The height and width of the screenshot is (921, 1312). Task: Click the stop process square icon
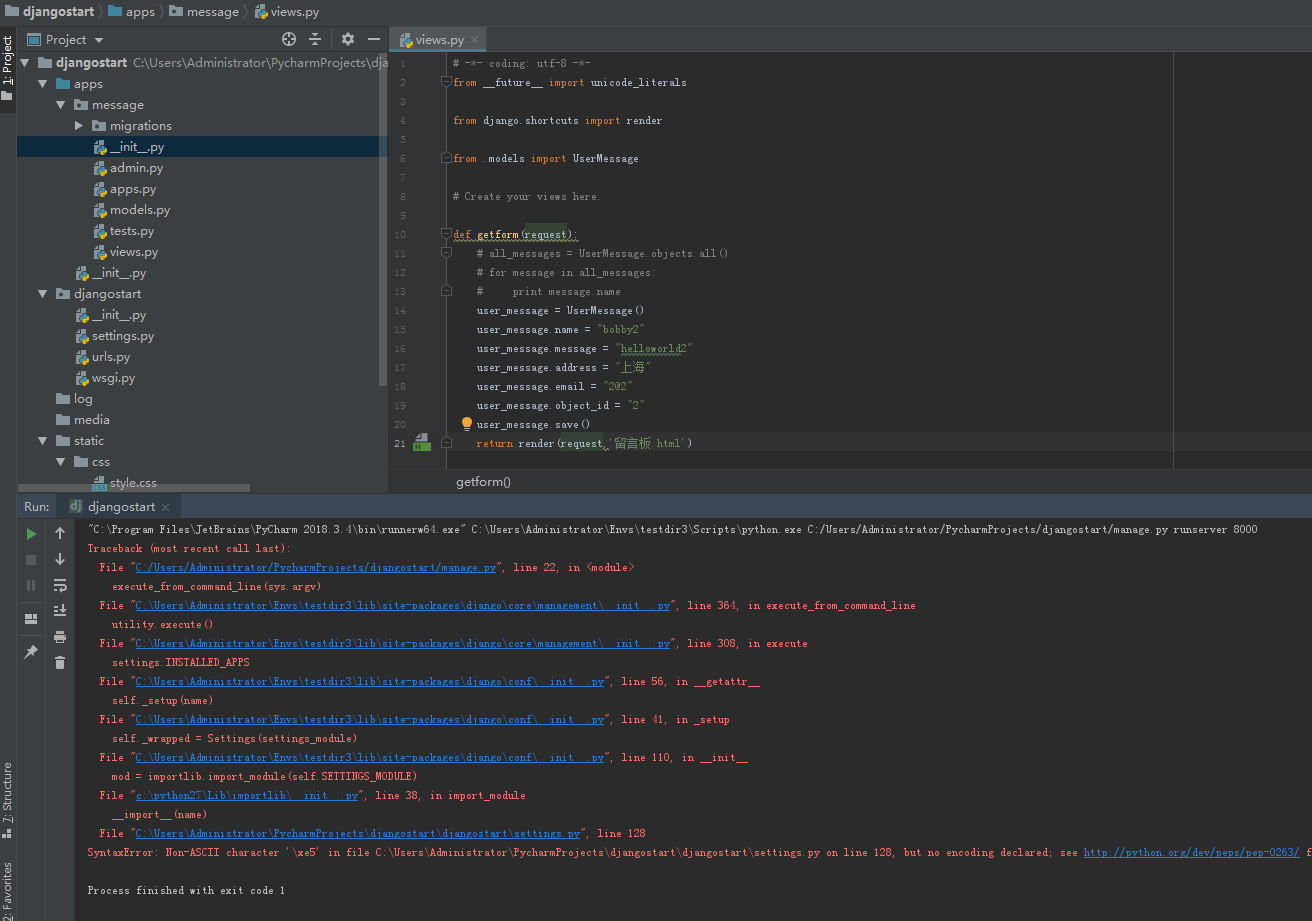coord(31,560)
